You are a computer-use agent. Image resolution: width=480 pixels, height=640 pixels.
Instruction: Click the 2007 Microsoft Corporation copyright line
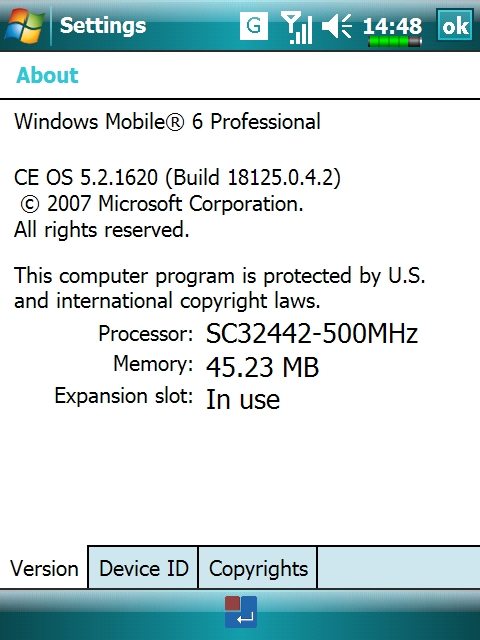[x=162, y=204]
